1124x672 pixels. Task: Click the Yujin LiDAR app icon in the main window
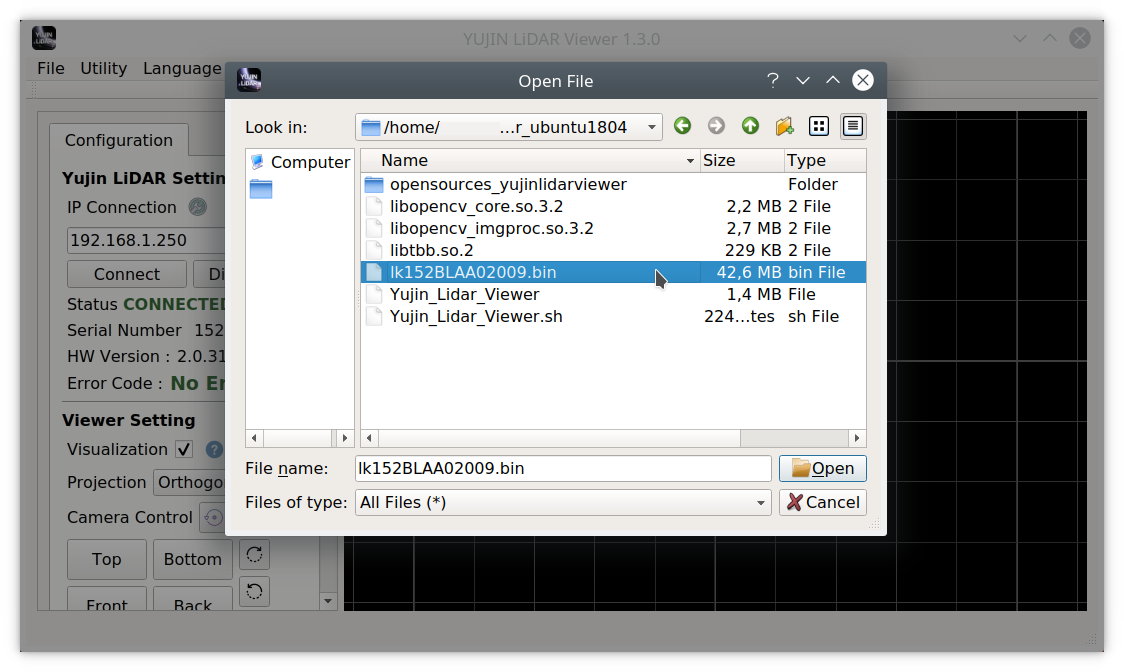point(44,38)
